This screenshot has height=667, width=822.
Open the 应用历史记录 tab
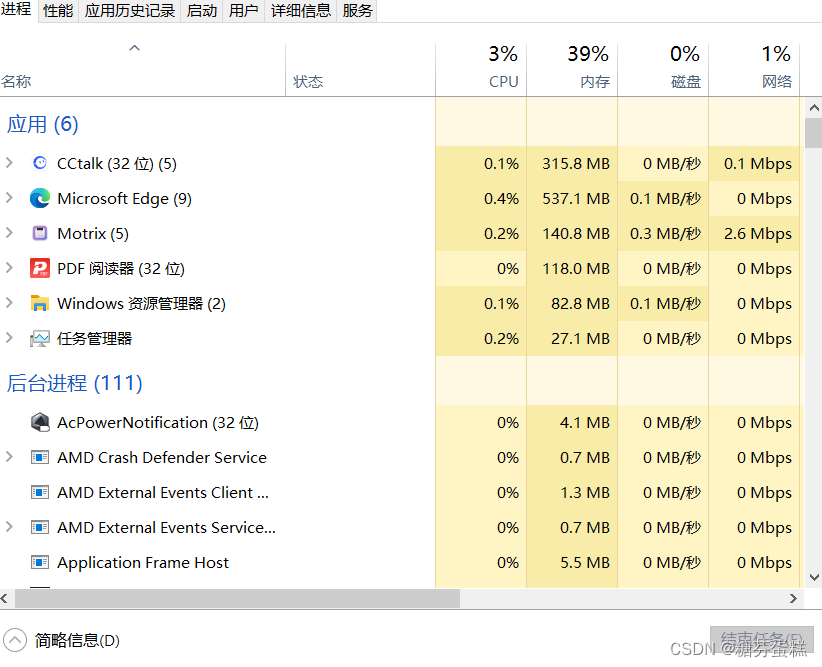coord(129,10)
